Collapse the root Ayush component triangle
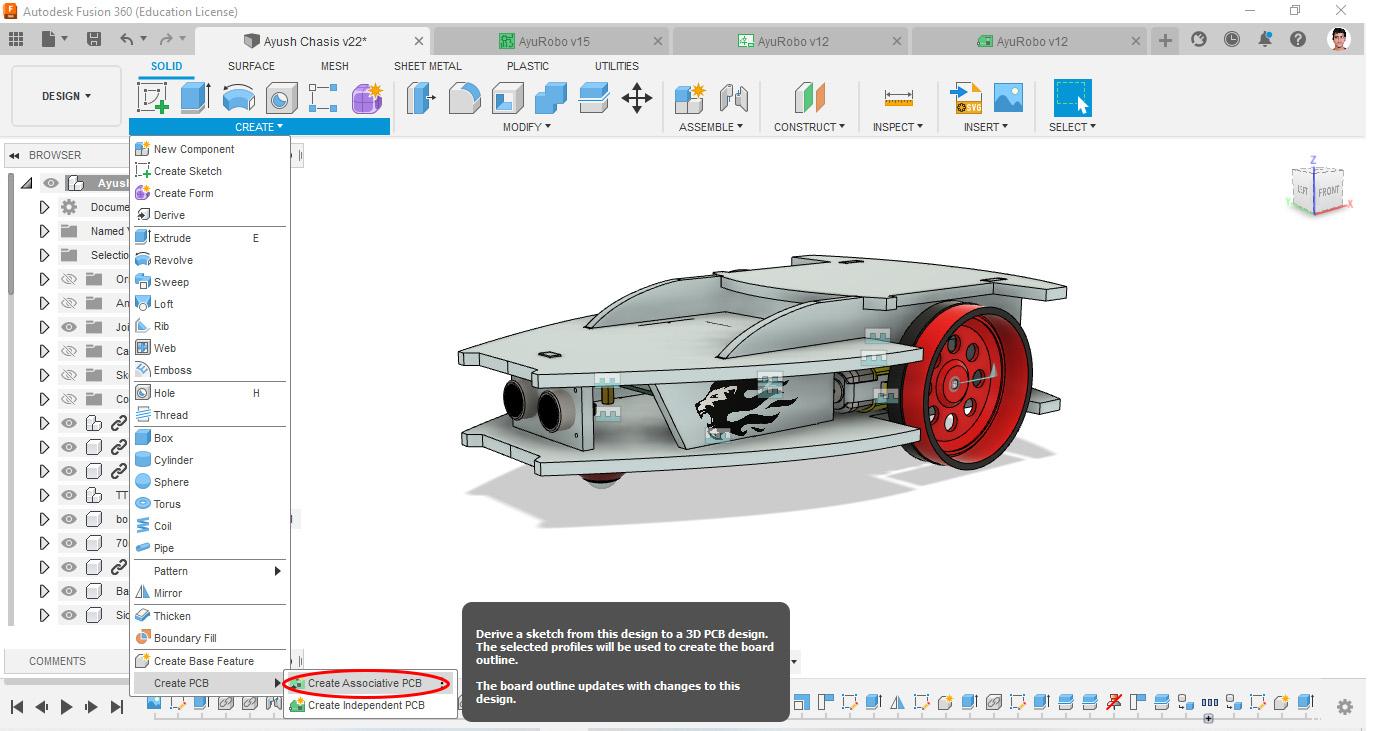 point(26,183)
